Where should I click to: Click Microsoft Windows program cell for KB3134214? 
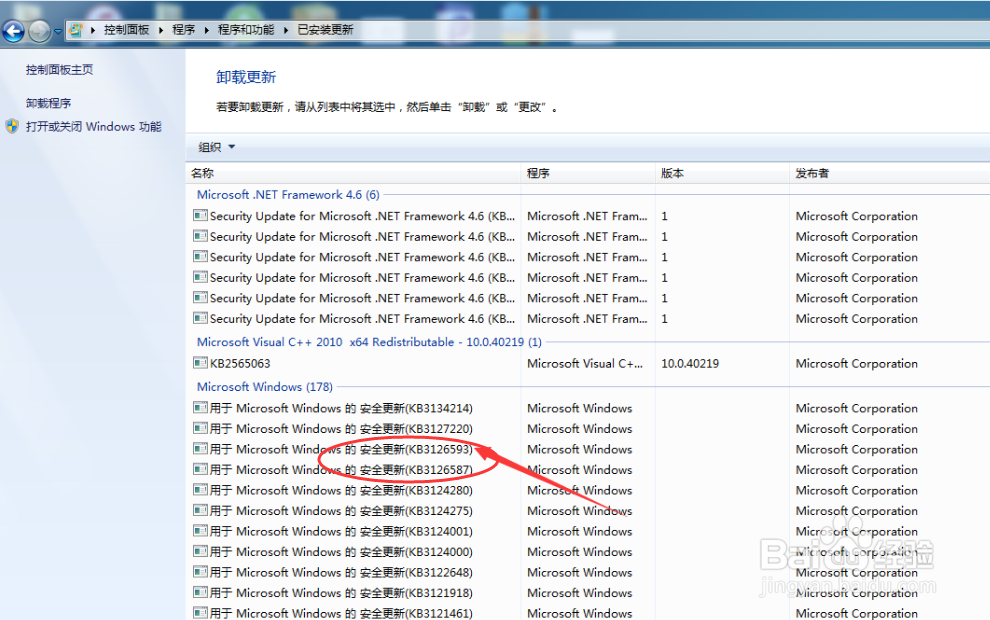(580, 408)
